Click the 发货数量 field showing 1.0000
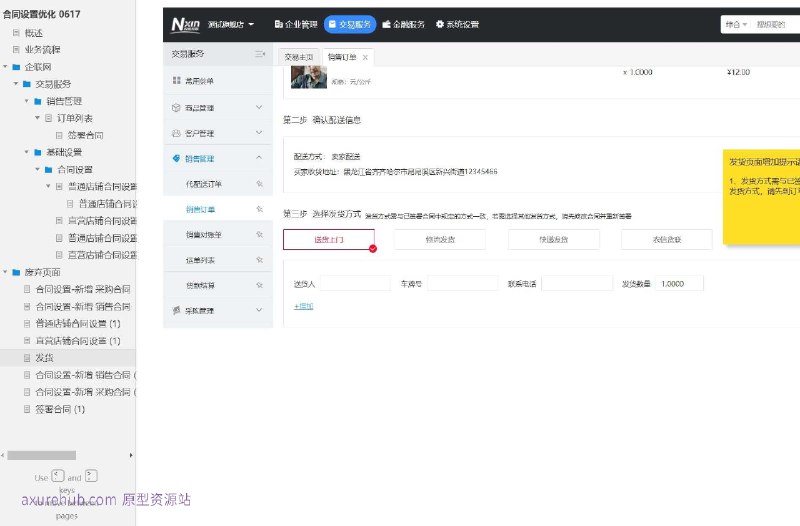 [679, 283]
